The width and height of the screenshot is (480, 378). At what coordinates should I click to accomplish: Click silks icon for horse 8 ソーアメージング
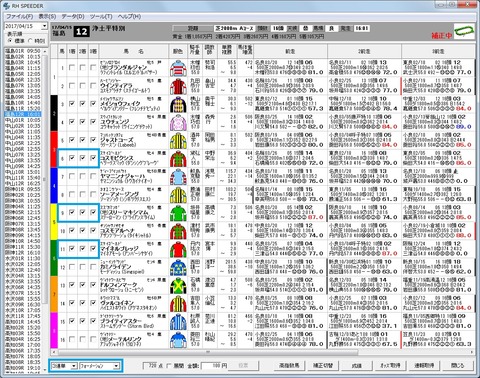[x=178, y=195]
